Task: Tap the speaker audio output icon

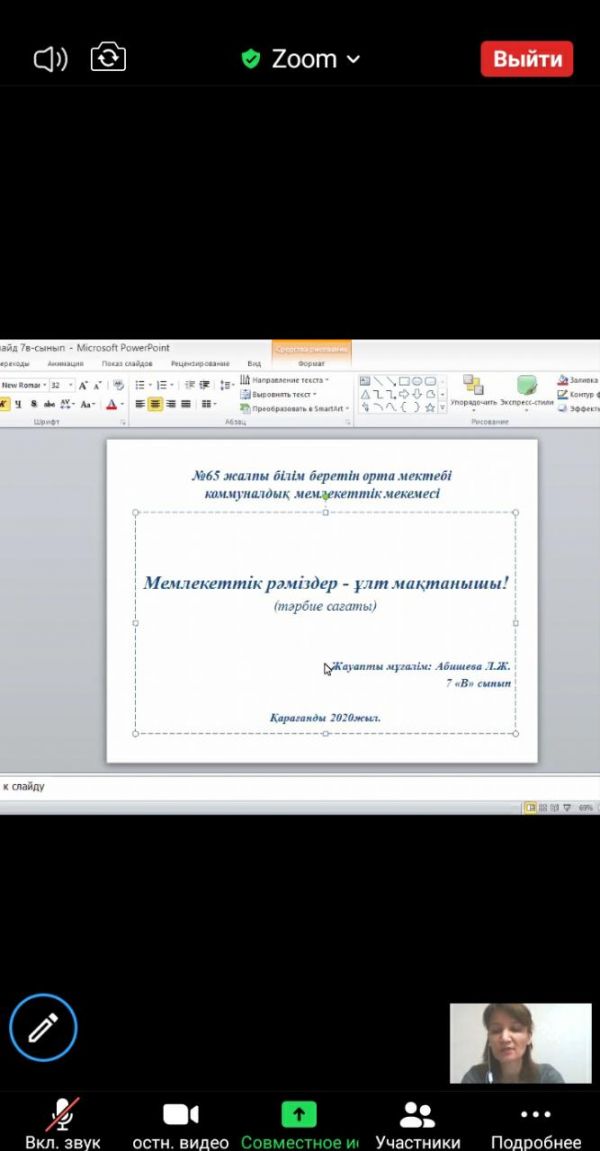Action: pyautogui.click(x=50, y=59)
